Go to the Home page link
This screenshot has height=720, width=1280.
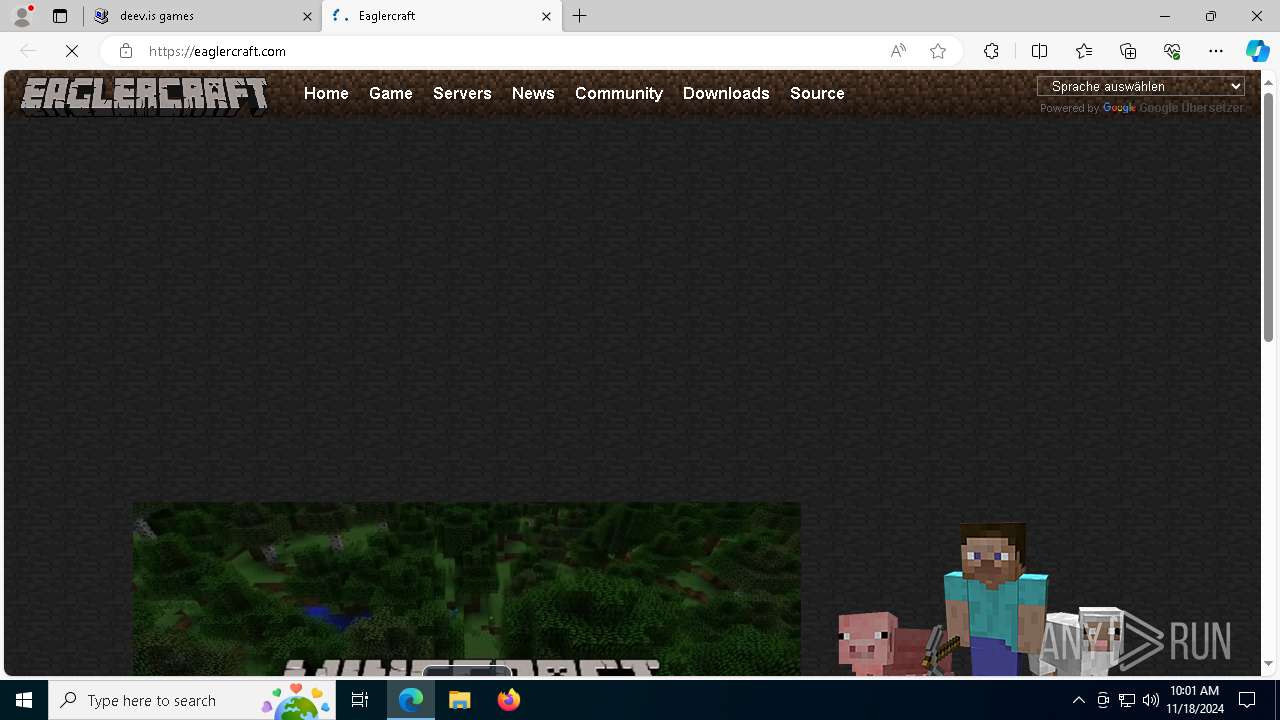pyautogui.click(x=326, y=93)
